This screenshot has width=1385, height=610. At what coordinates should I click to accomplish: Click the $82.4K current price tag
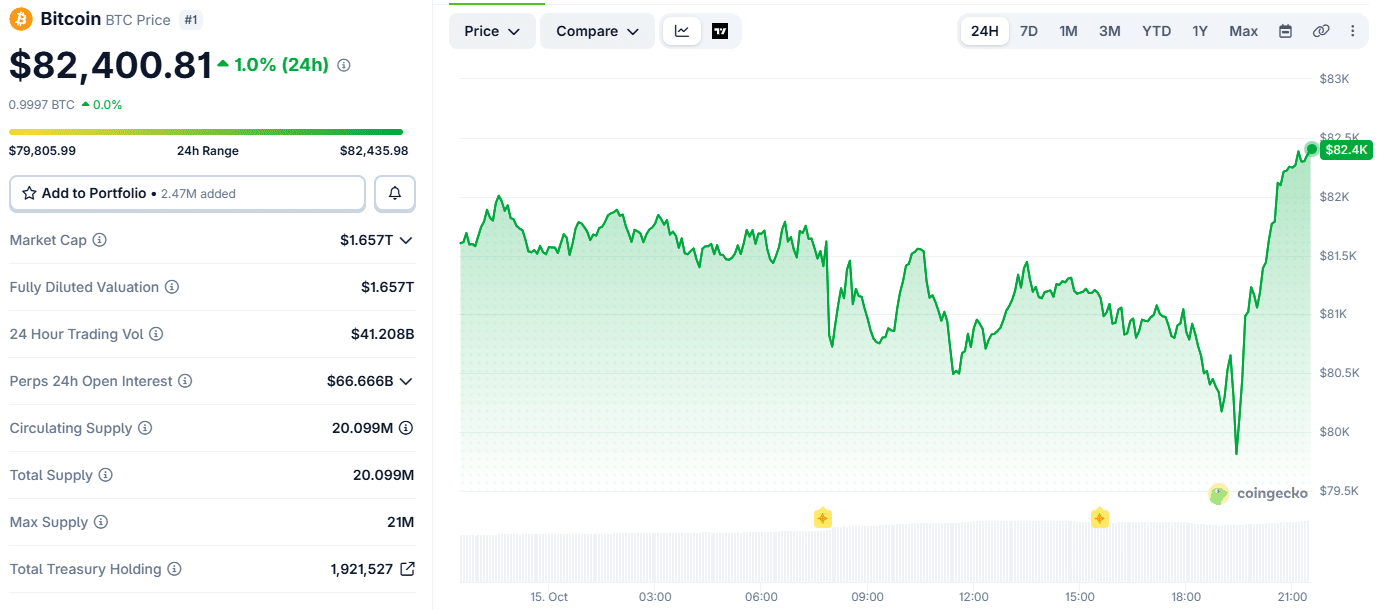1346,150
